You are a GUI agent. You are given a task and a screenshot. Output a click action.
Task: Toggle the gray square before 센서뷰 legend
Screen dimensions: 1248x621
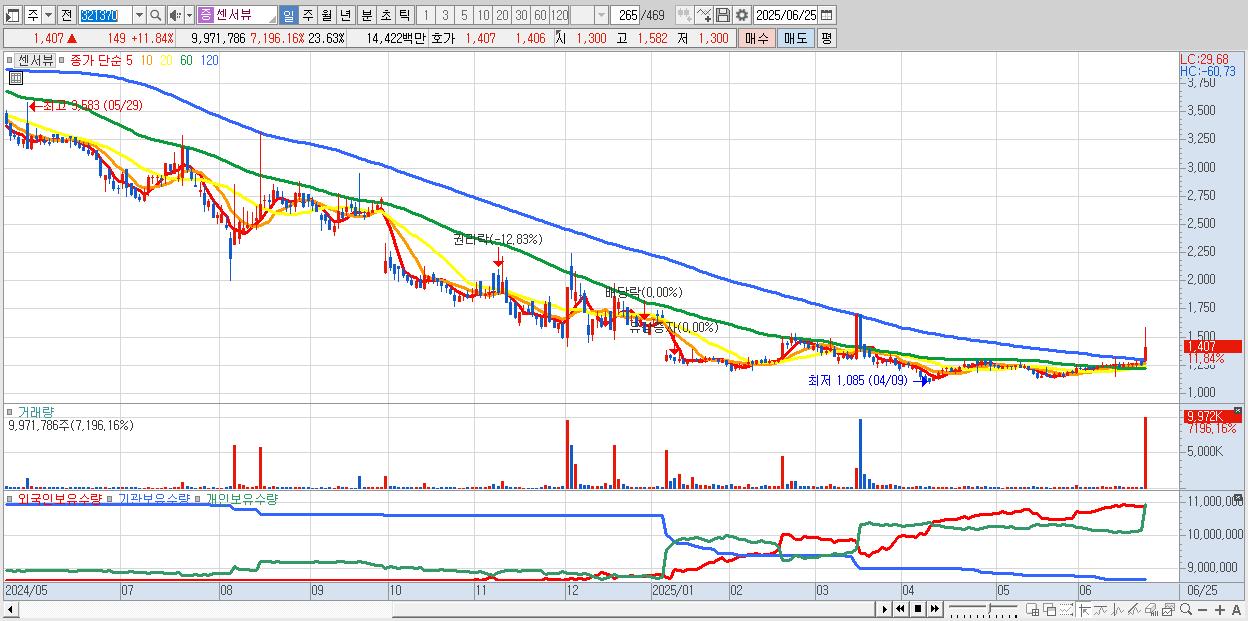click(9, 60)
